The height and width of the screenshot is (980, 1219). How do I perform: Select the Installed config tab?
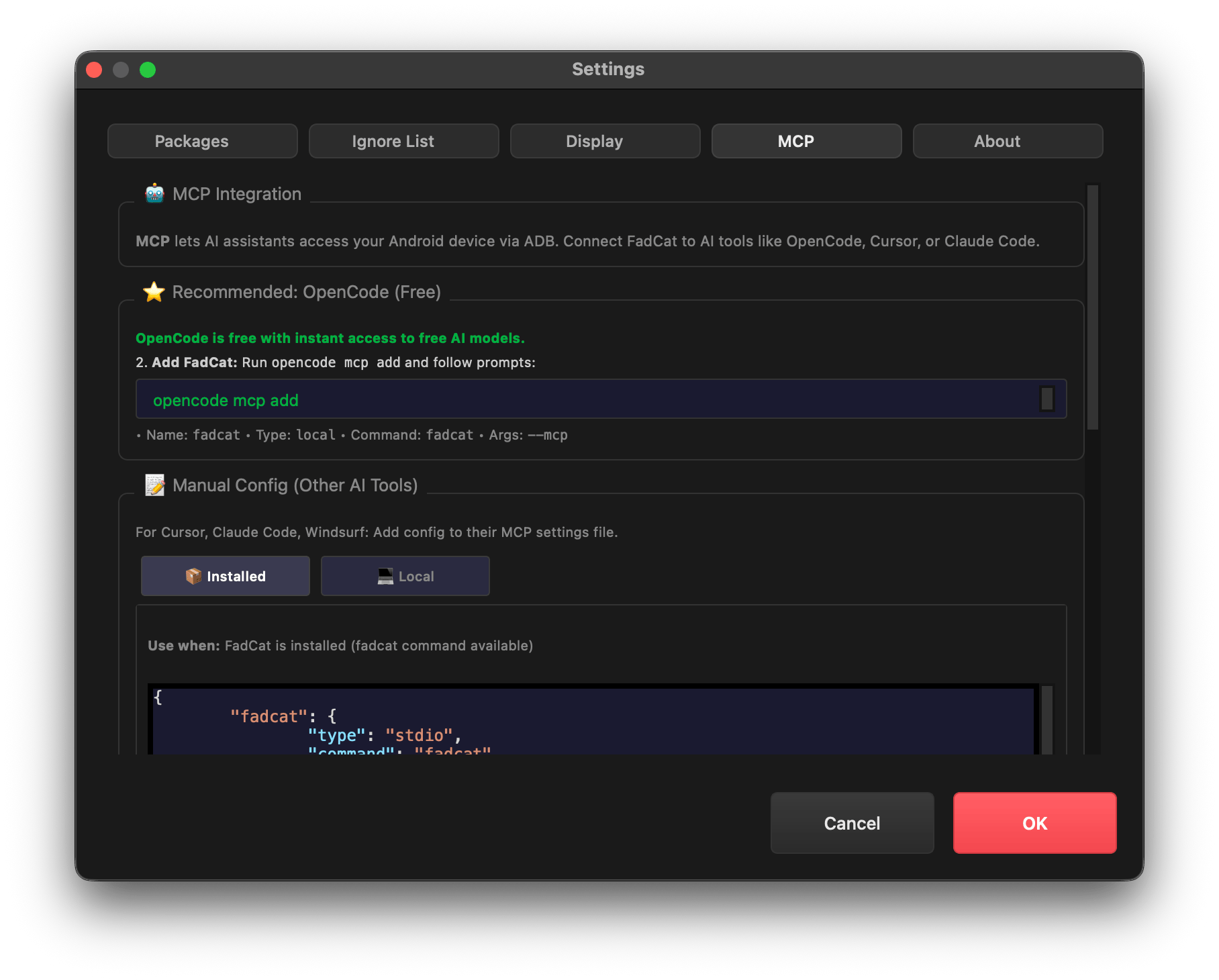(x=226, y=576)
